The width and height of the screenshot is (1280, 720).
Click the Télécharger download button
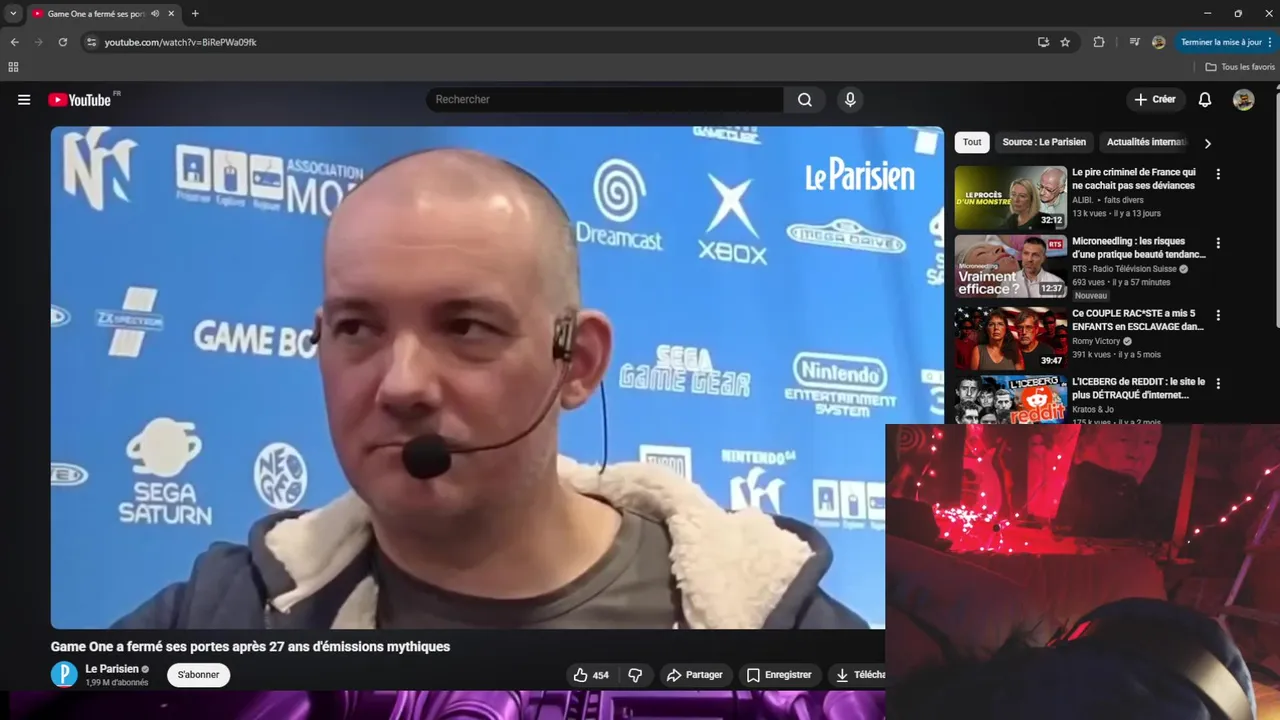[860, 675]
